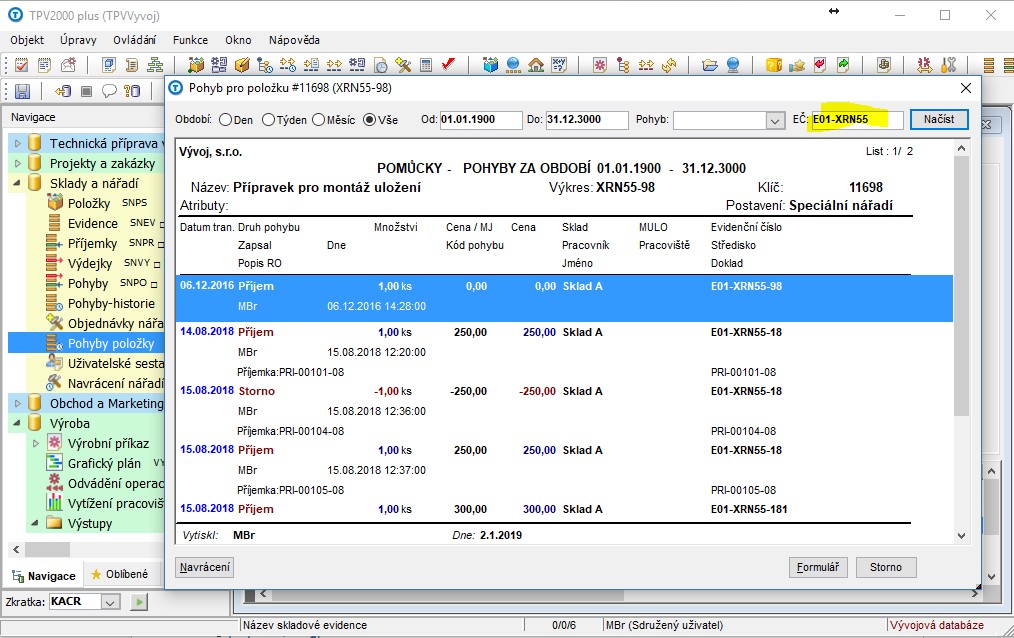Image resolution: width=1014 pixels, height=638 pixels.
Task: Click the report vertical scrollbar thumb
Action: coord(962,285)
